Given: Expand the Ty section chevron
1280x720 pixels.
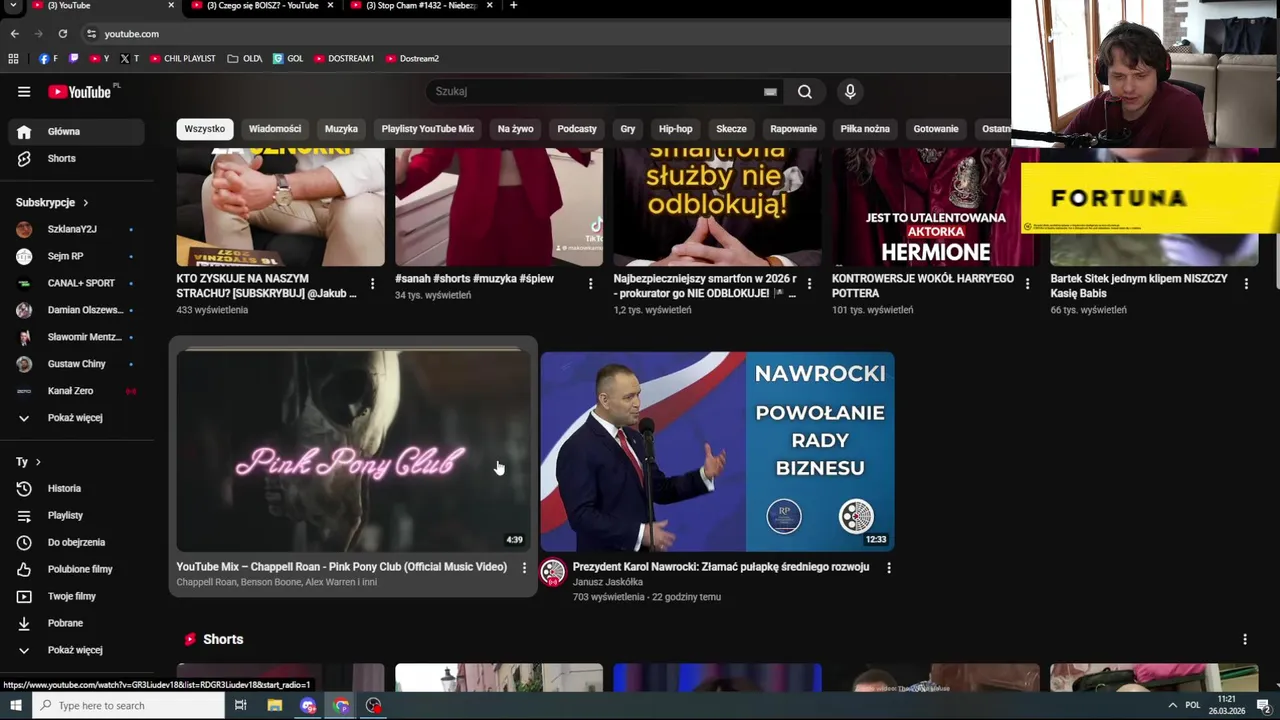Looking at the screenshot, I should [38, 462].
